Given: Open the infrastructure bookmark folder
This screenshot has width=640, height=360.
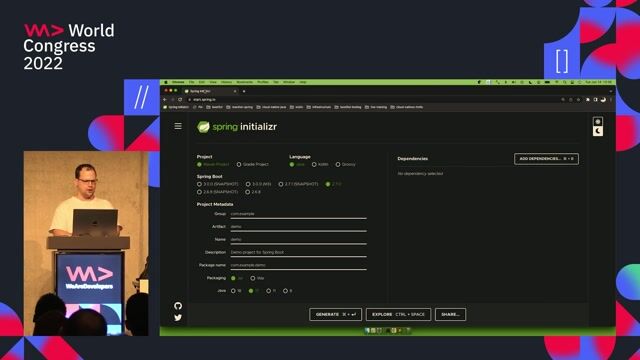Looking at the screenshot, I should pos(319,107).
